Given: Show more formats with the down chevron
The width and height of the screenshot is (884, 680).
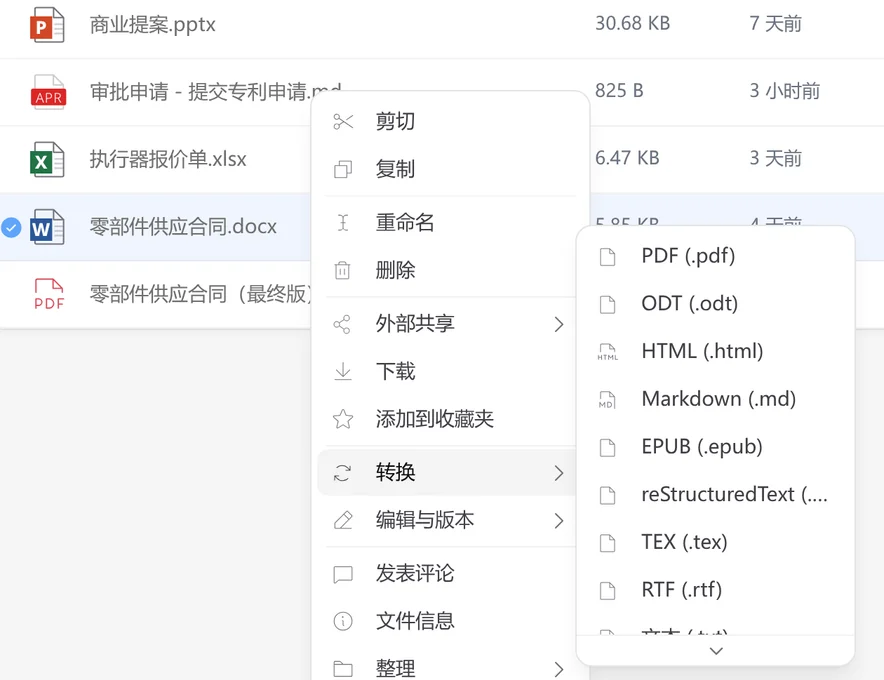Looking at the screenshot, I should (716, 651).
